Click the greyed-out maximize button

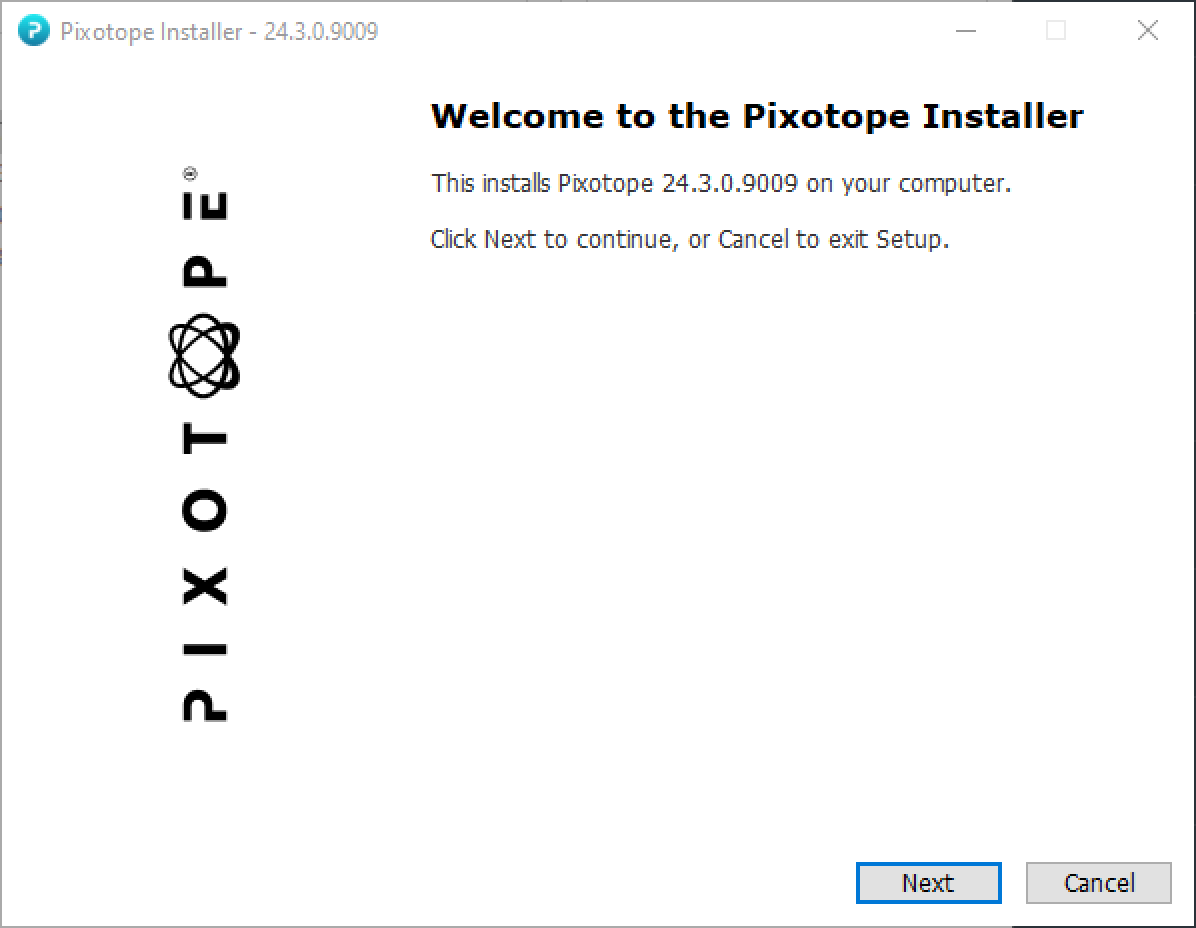coord(1056,32)
